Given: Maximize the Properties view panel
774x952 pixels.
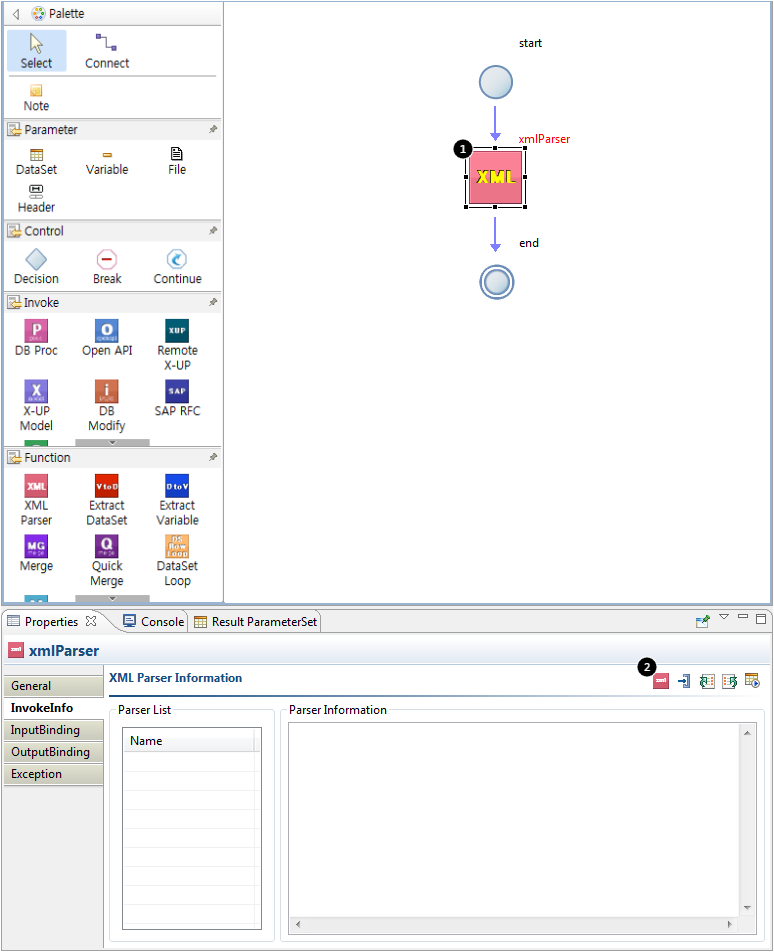Looking at the screenshot, I should [761, 619].
